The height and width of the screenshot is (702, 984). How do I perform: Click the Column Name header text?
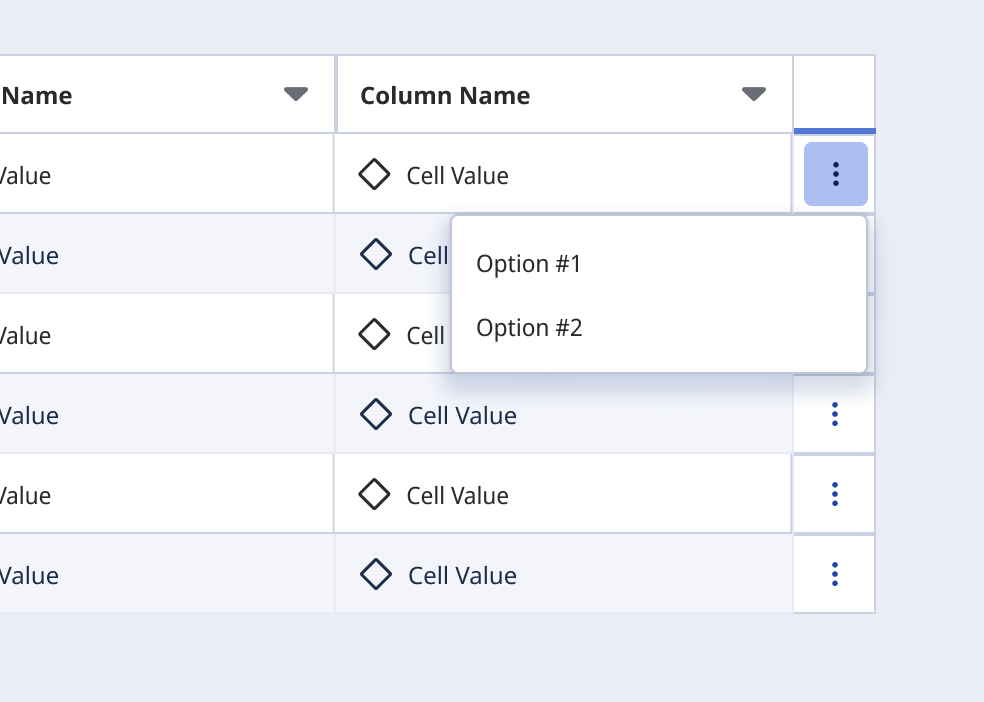[x=445, y=95]
